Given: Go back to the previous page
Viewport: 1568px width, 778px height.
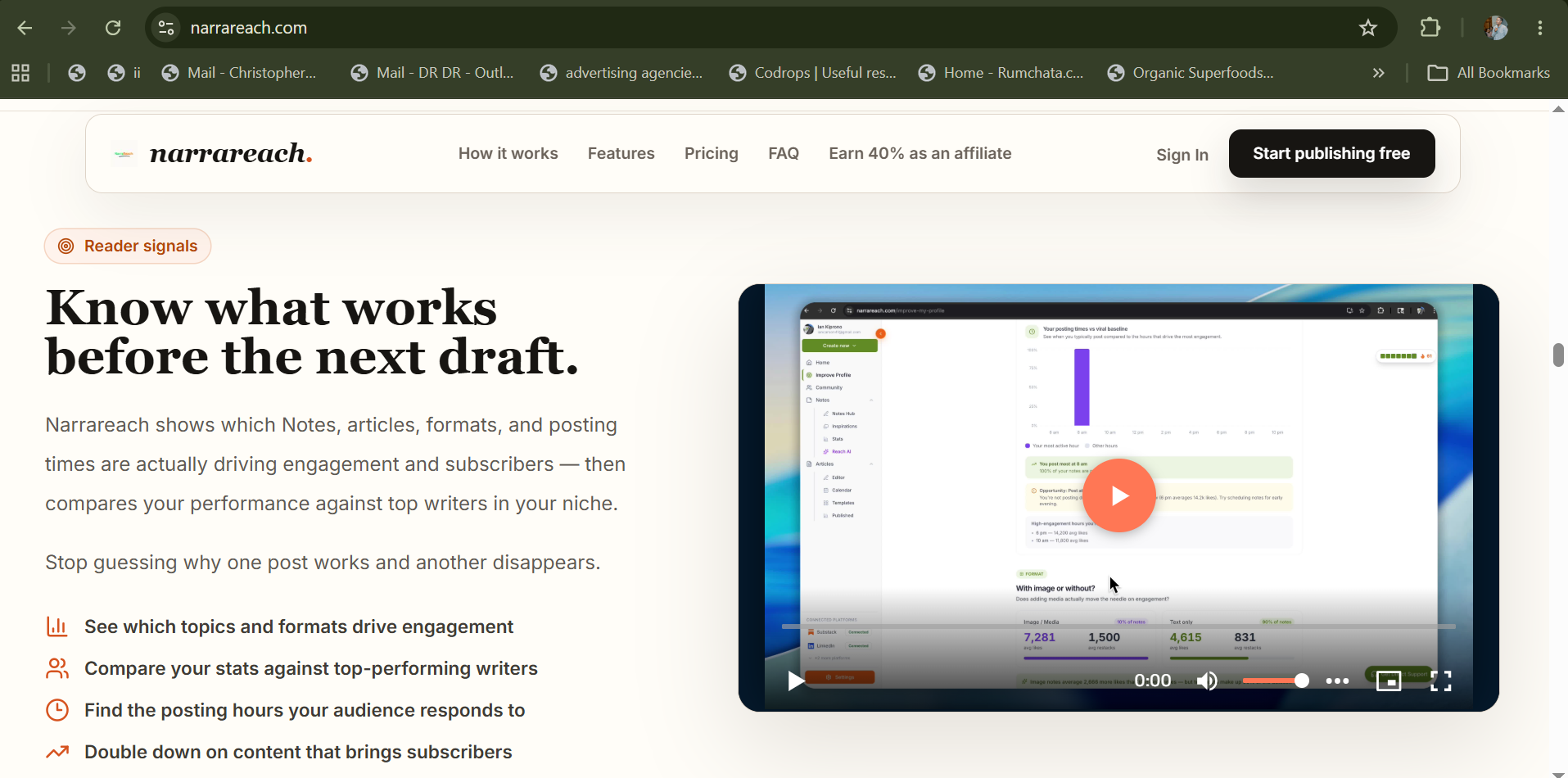Looking at the screenshot, I should 25,28.
